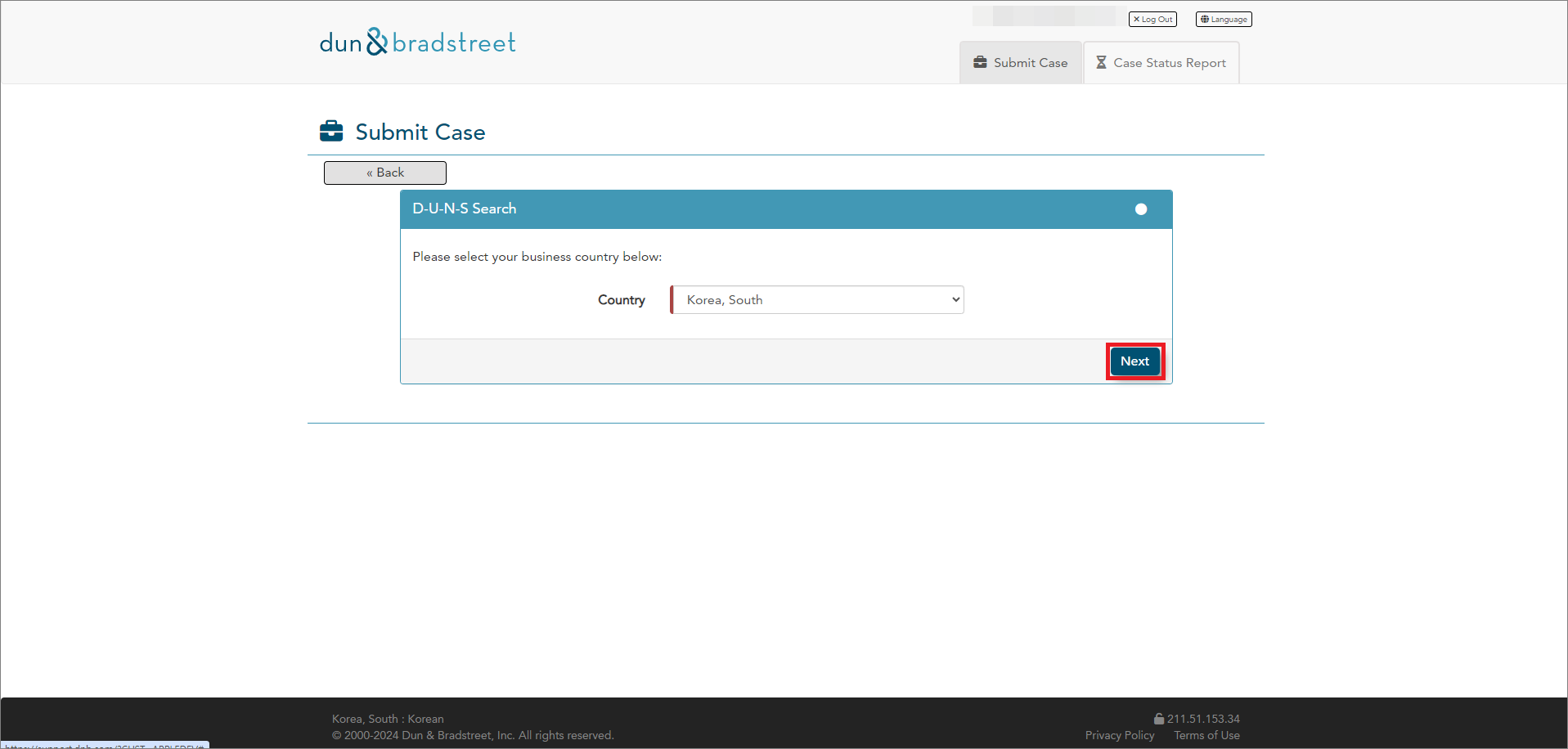Log out using the Log Out button

1152,19
